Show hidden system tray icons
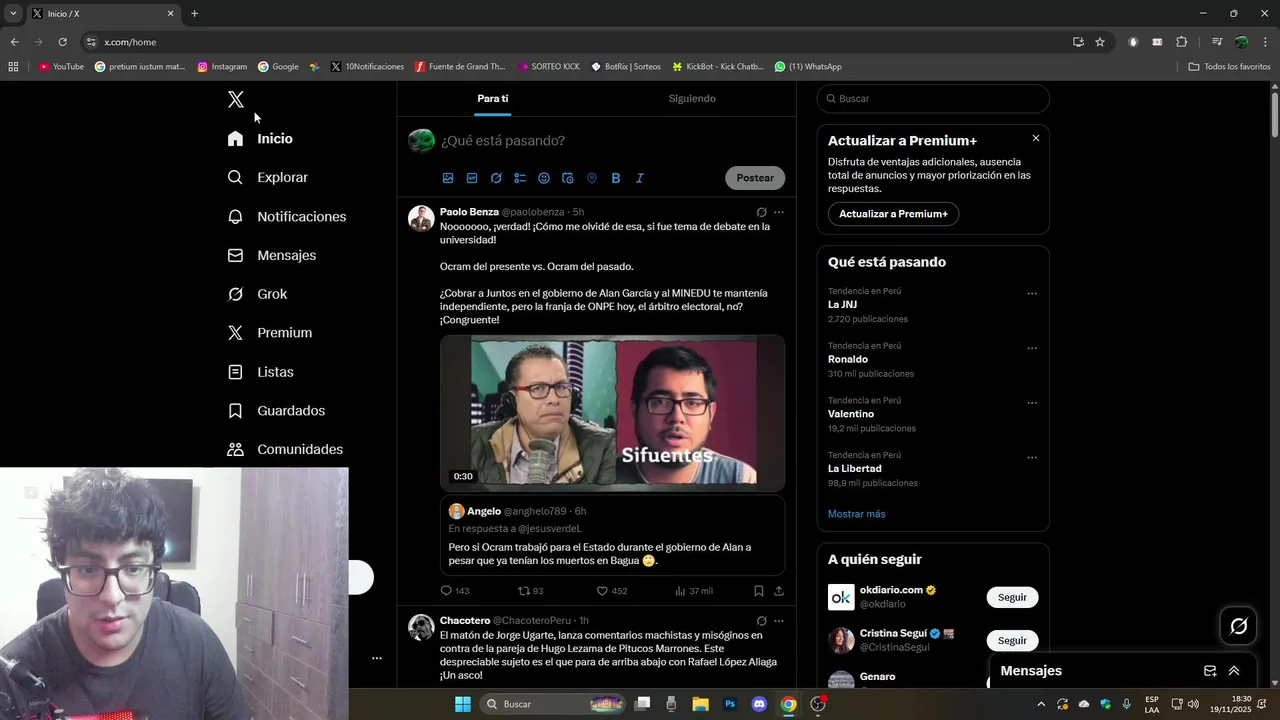Viewport: 1280px width, 720px height. [x=1041, y=704]
